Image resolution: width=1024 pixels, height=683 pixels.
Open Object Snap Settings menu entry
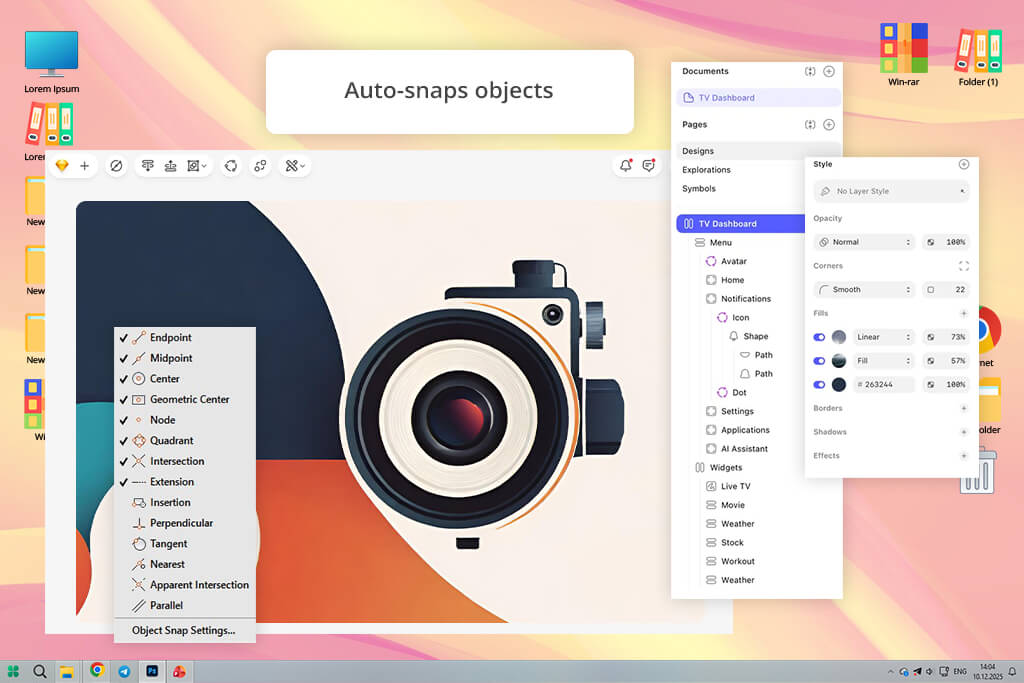(183, 630)
